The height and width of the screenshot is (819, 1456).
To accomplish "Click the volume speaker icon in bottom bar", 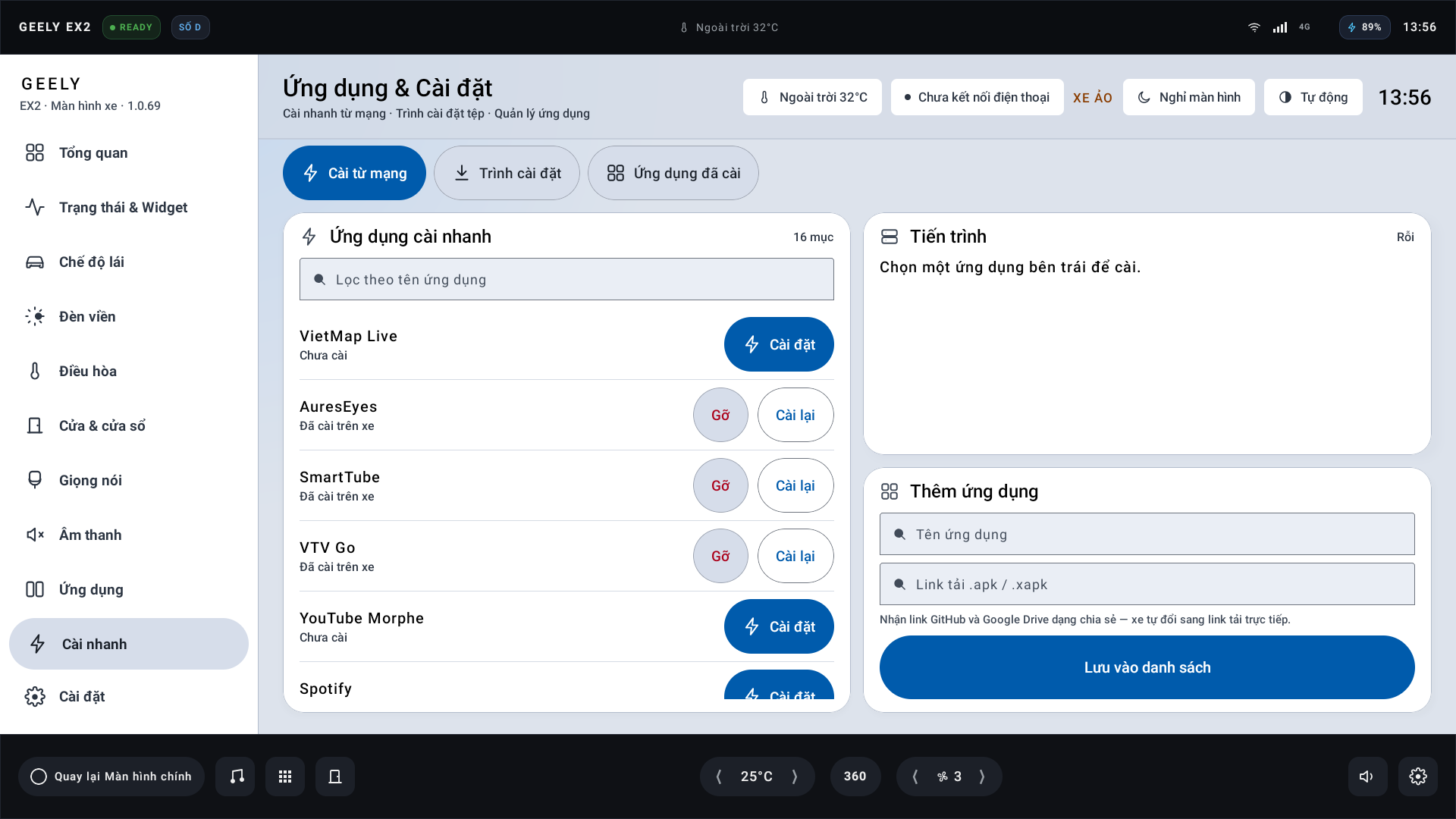I will (1367, 777).
